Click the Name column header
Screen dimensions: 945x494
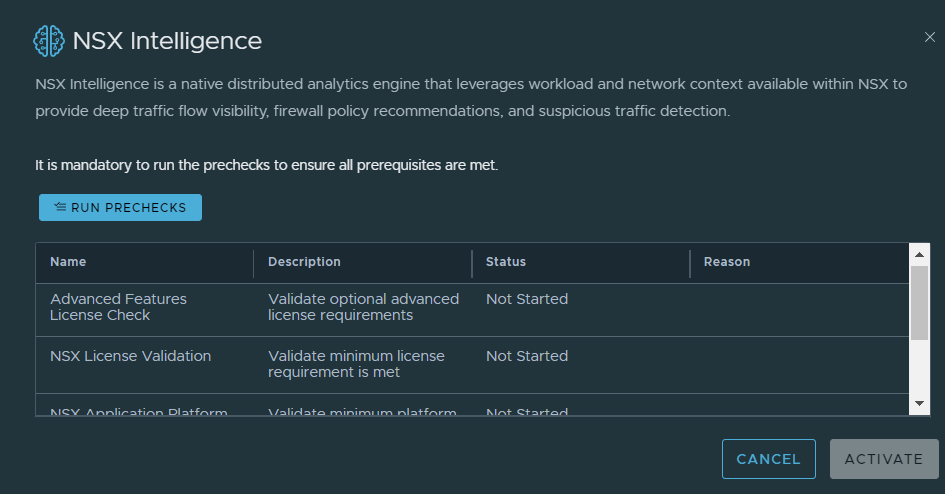point(68,261)
